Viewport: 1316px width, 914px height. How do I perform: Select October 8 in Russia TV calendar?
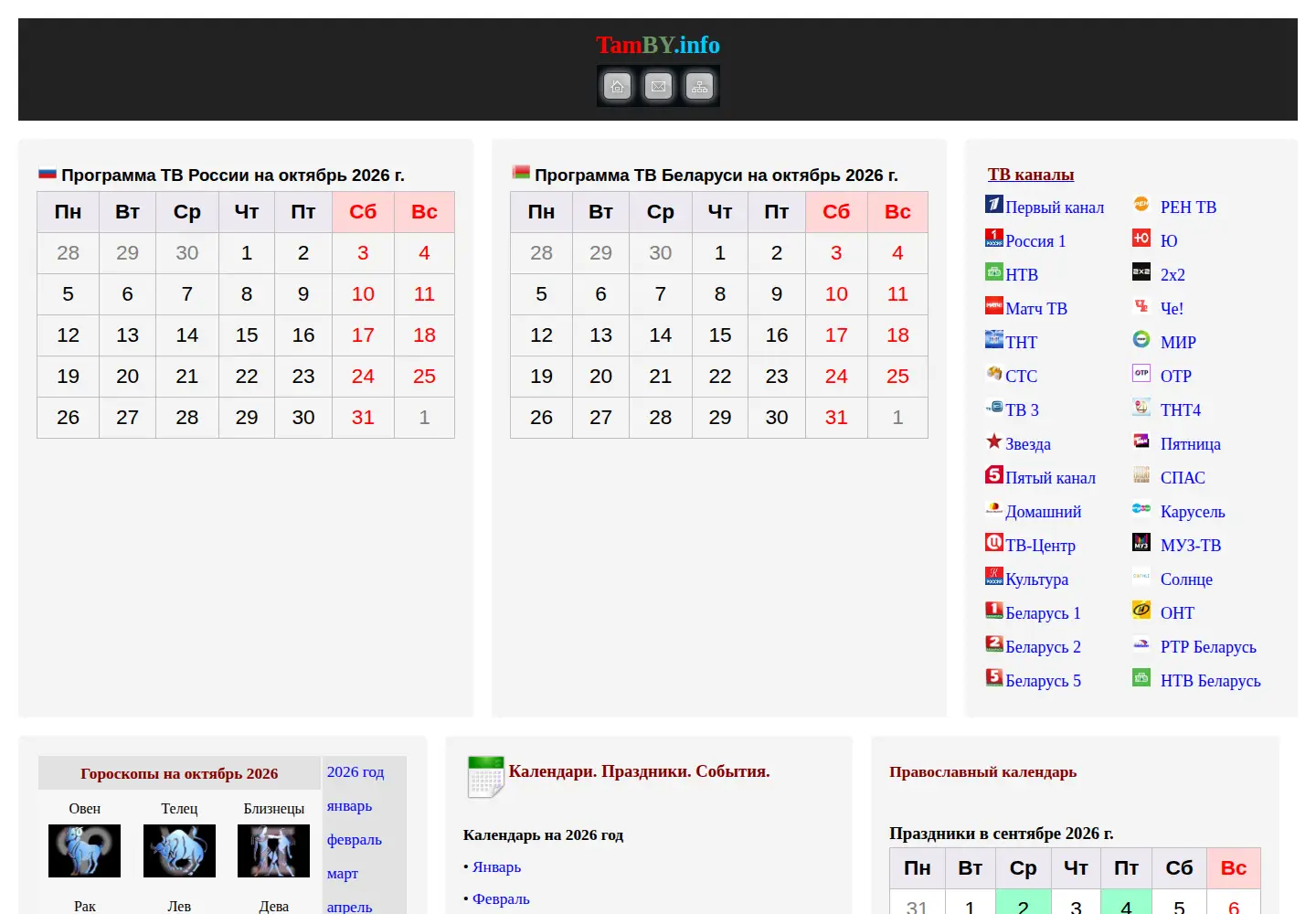click(247, 294)
